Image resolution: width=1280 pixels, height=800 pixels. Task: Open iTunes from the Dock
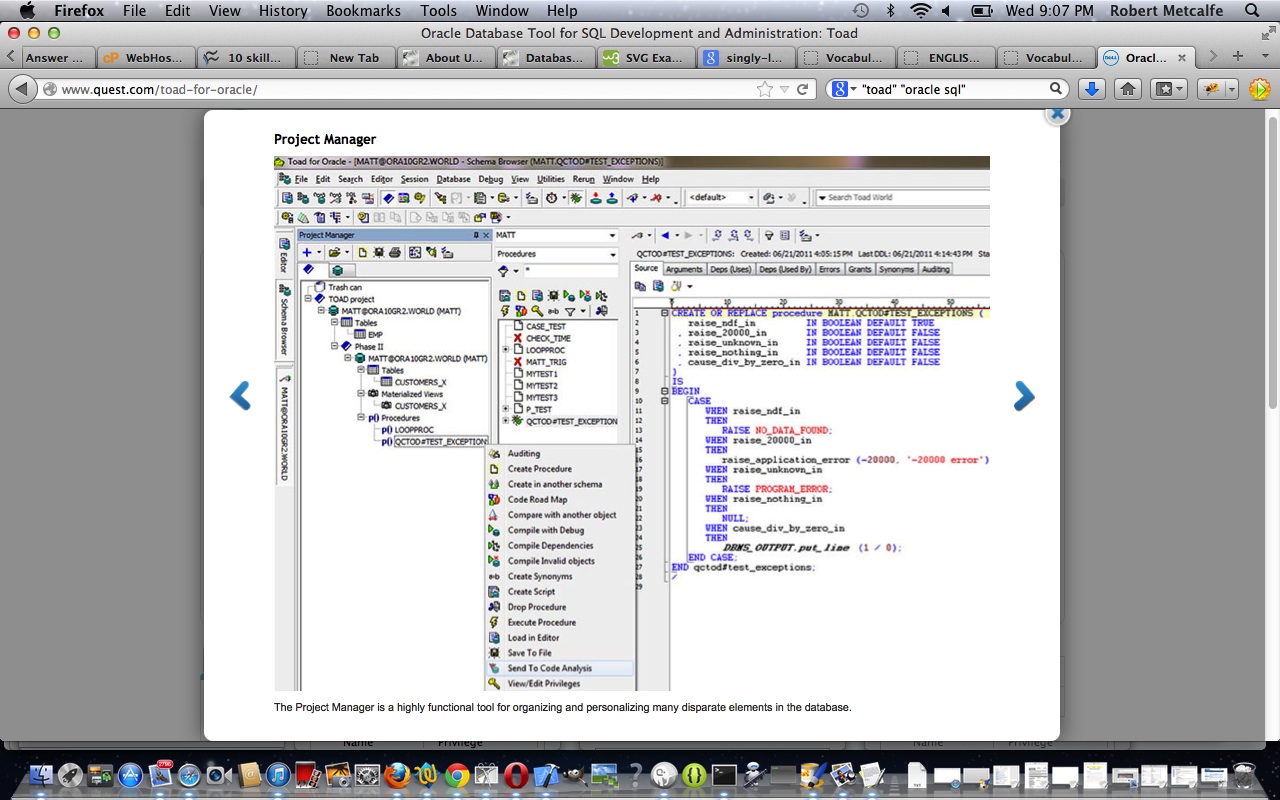(278, 775)
